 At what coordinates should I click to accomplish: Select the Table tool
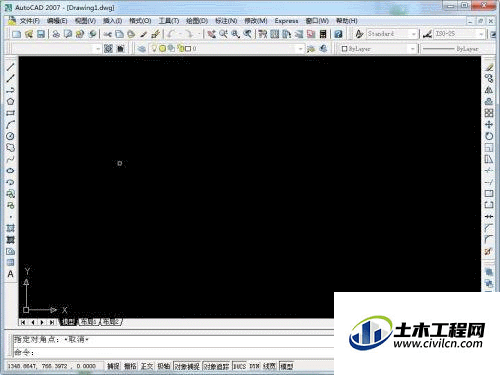tap(10, 263)
